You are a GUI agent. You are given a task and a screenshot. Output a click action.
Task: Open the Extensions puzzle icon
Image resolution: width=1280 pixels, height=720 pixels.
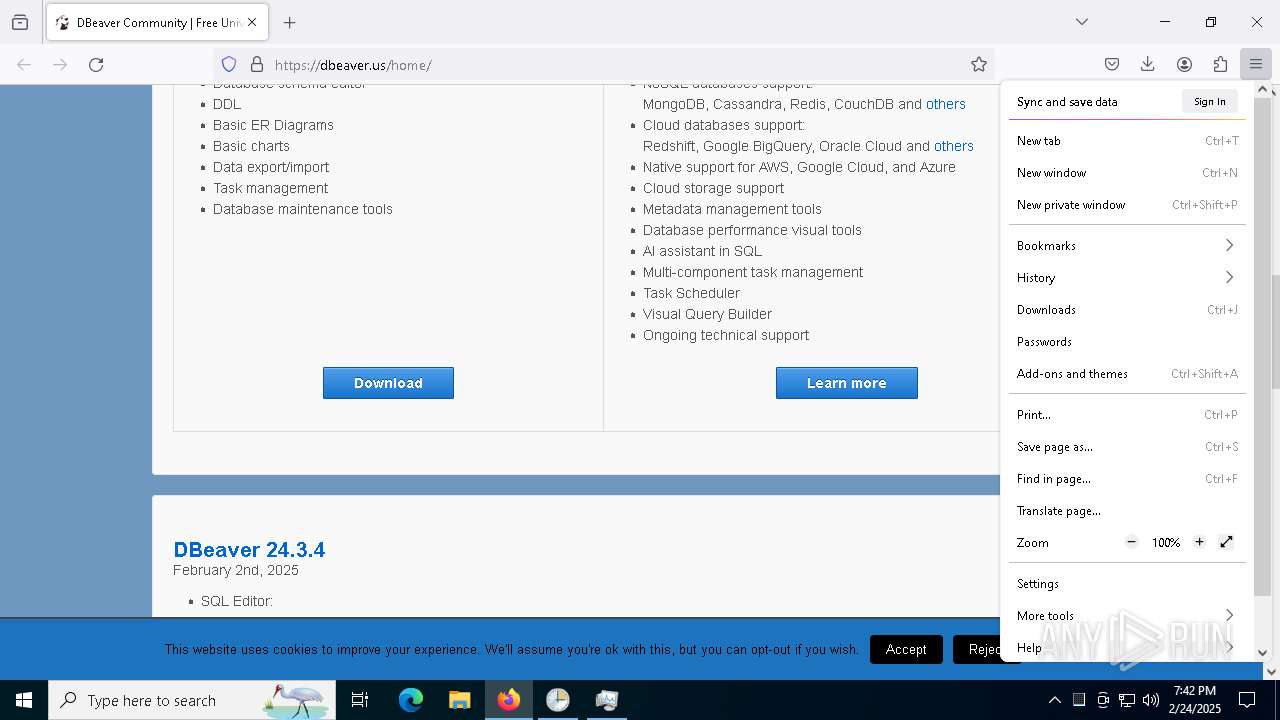1220,64
